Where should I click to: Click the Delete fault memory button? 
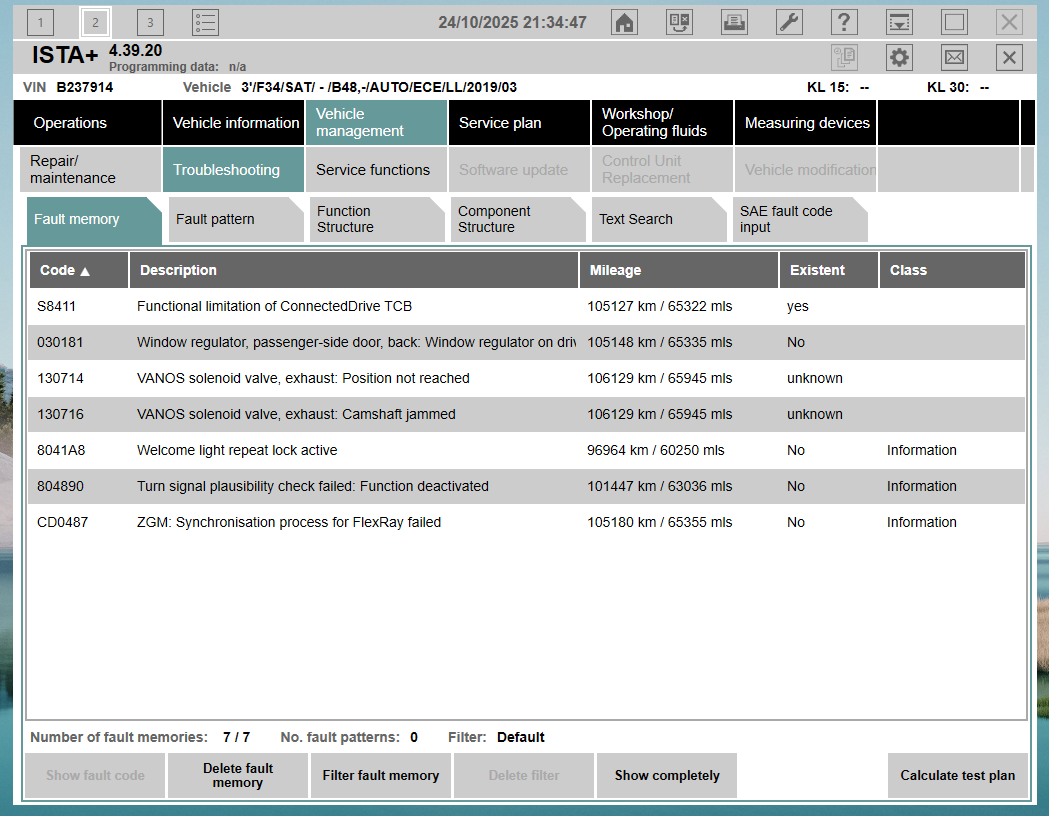(238, 775)
